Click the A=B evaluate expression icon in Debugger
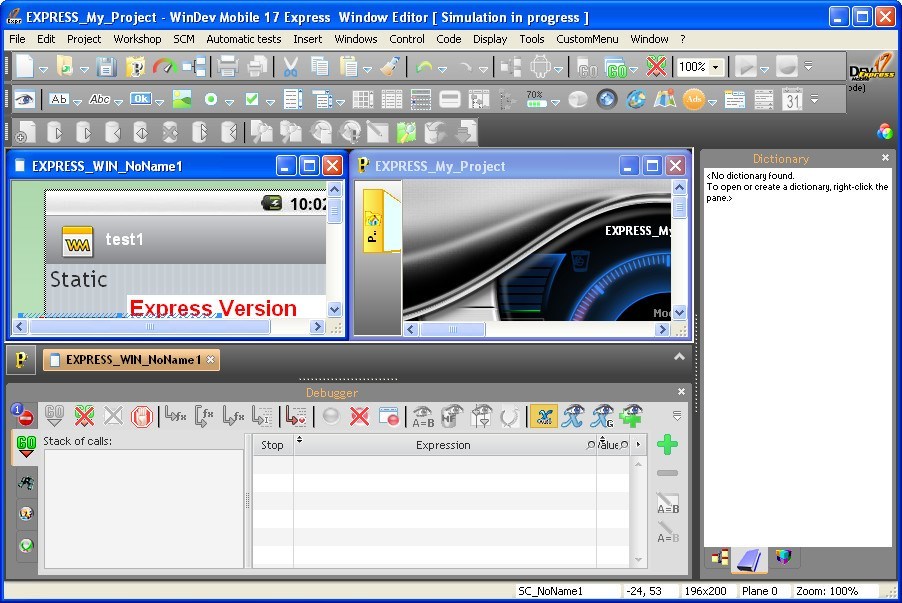 point(423,416)
